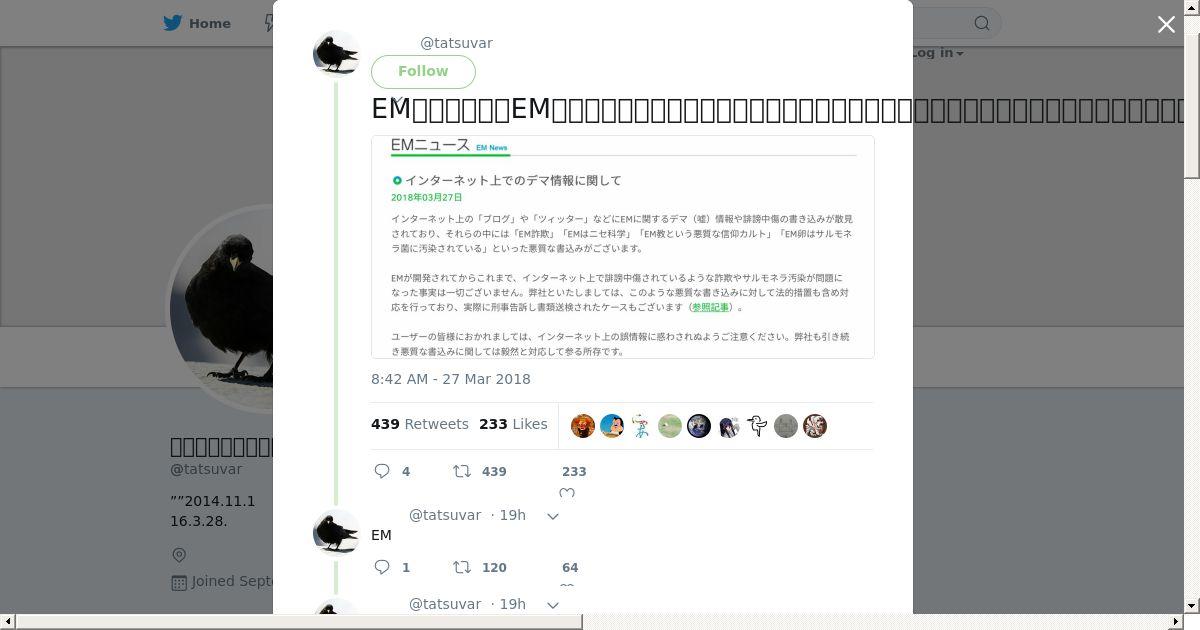The image size is (1200, 630).
Task: Like the main tweet with 233 likes
Action: click(x=567, y=493)
